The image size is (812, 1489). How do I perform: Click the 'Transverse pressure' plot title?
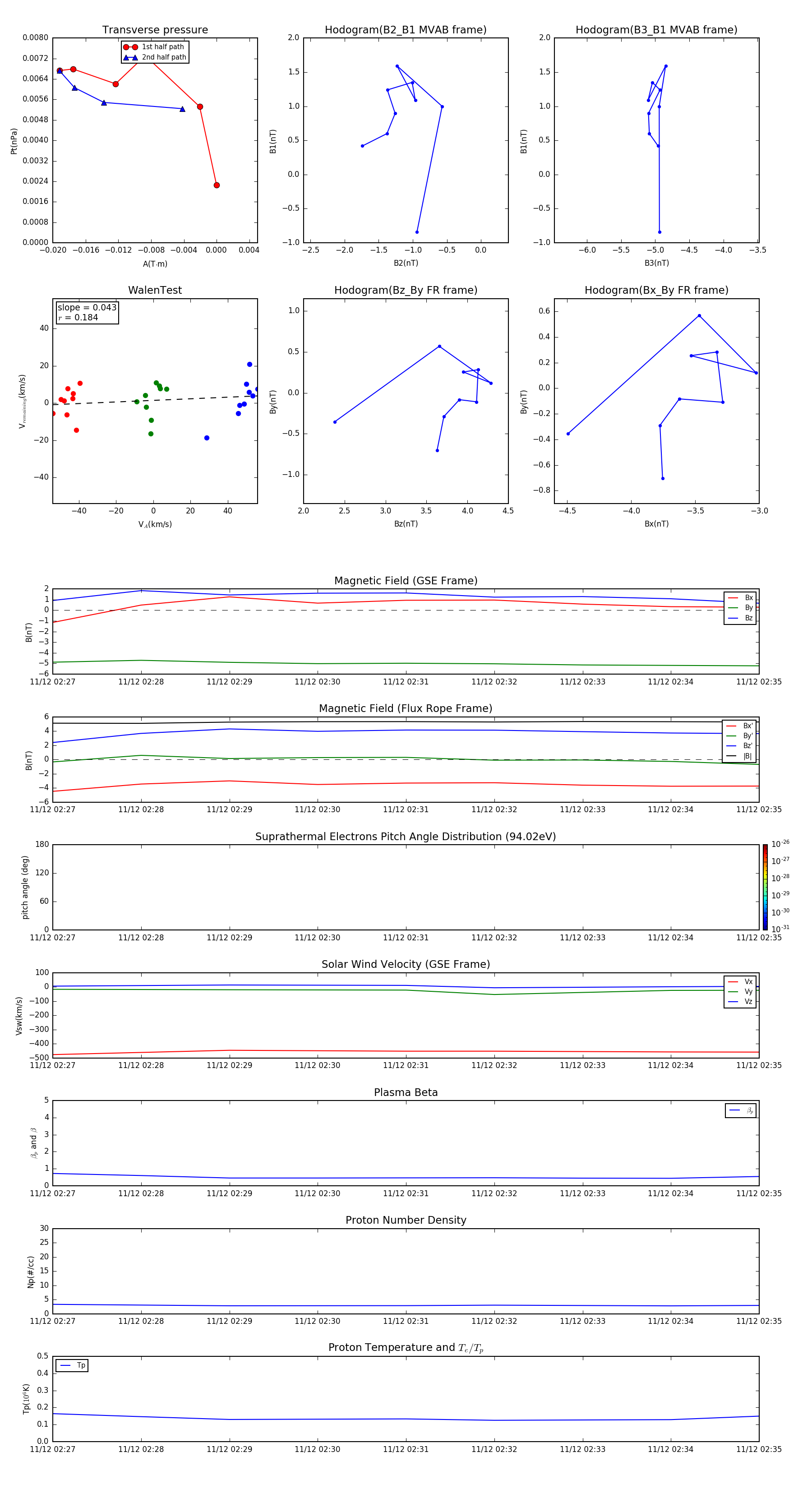pos(155,30)
